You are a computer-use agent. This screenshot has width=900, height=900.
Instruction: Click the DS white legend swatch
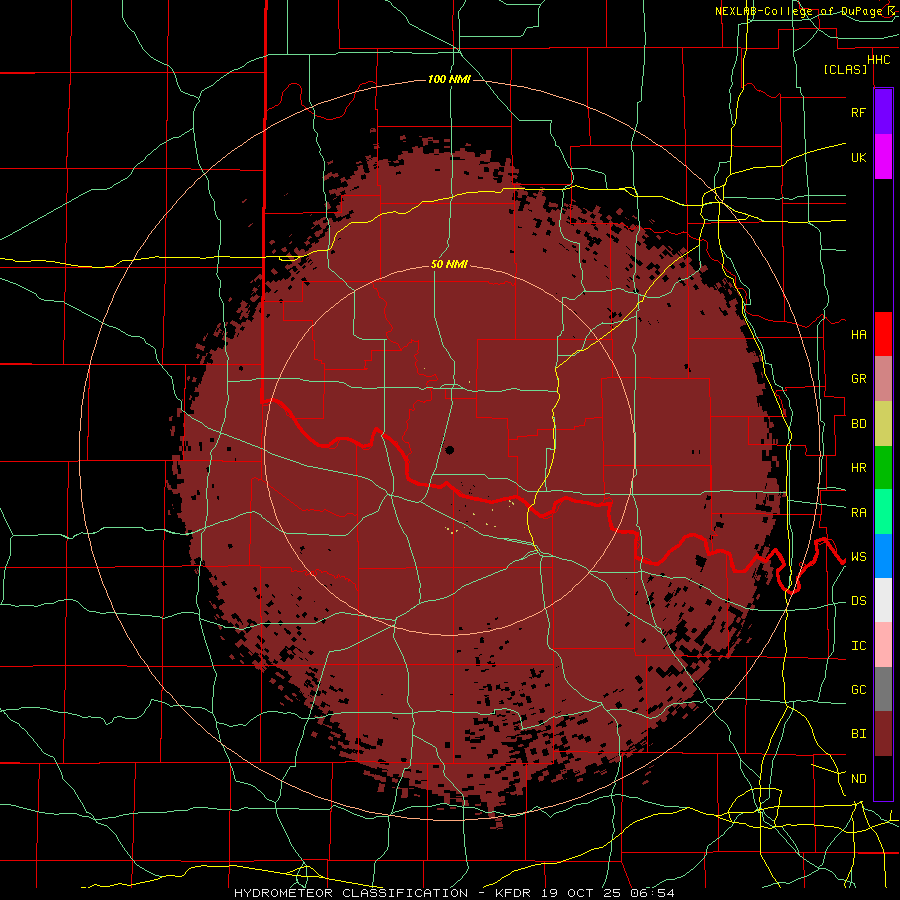(883, 600)
